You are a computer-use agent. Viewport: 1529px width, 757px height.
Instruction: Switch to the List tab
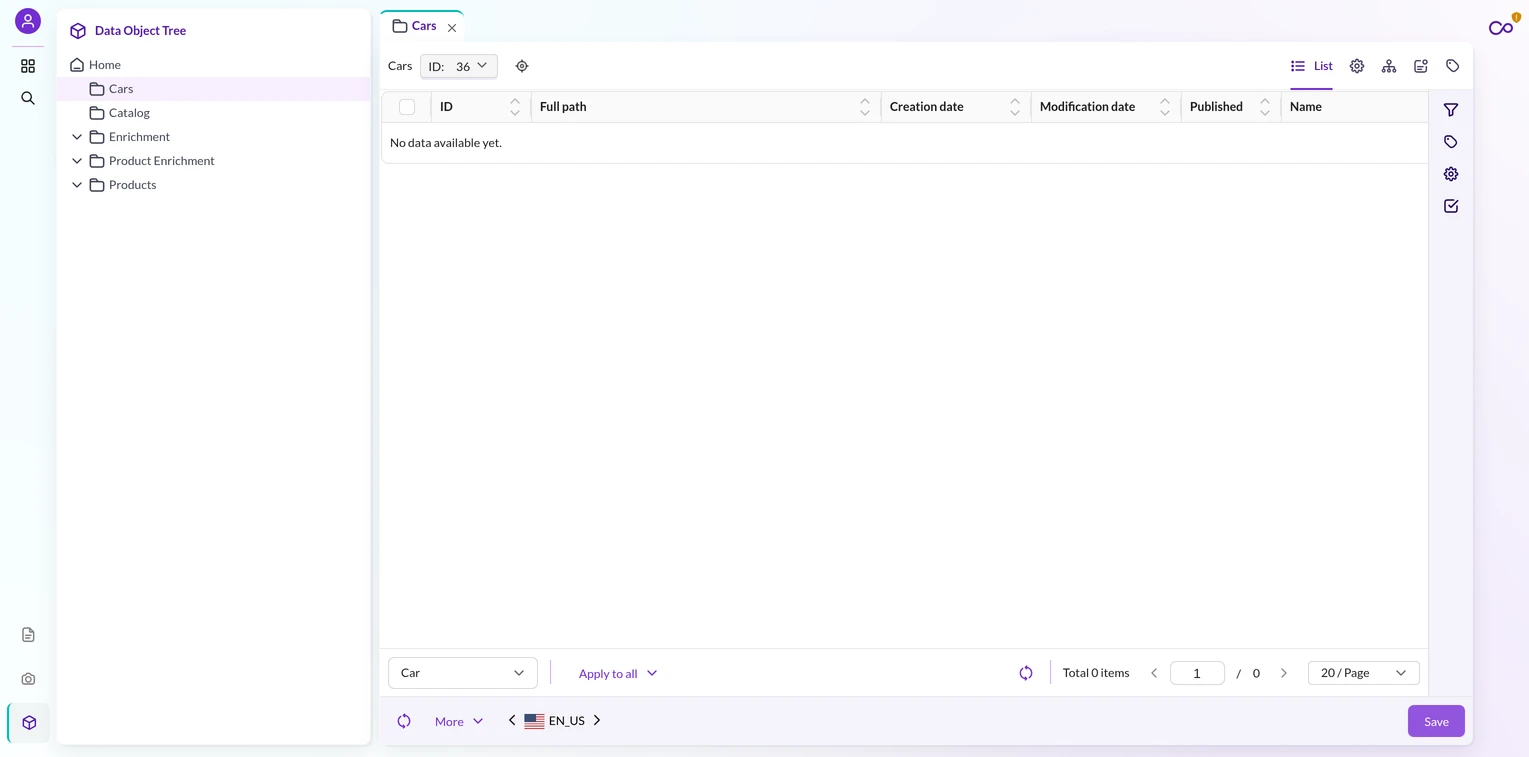[x=1311, y=66]
